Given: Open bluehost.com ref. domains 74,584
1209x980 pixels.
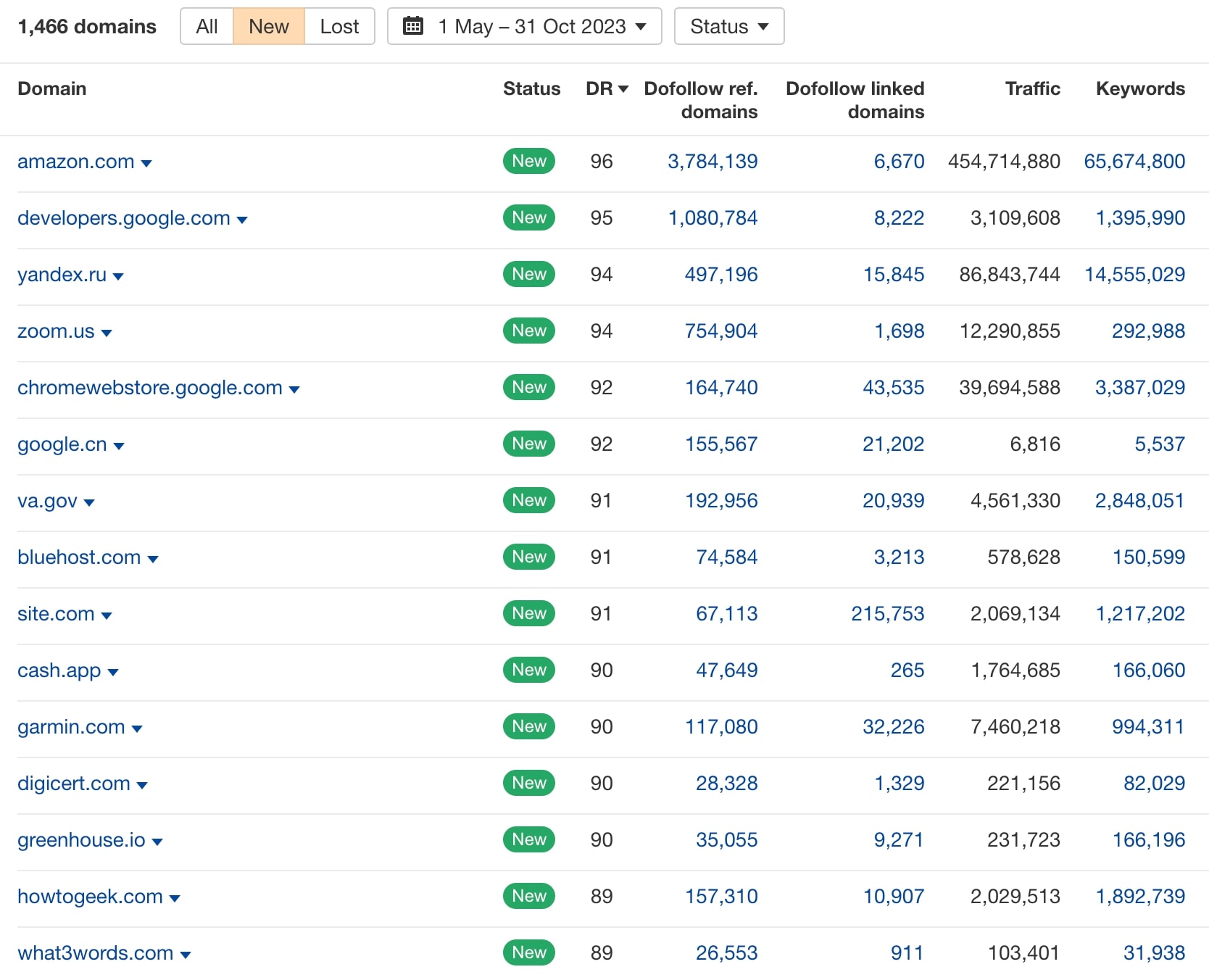Looking at the screenshot, I should point(727,557).
